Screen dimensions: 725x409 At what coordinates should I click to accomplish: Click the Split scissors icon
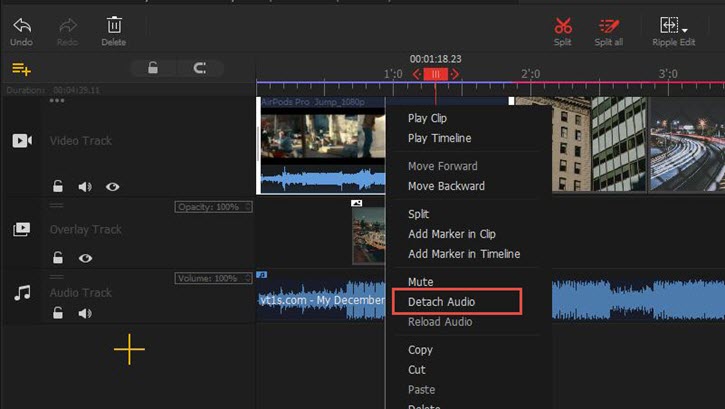coord(563,25)
